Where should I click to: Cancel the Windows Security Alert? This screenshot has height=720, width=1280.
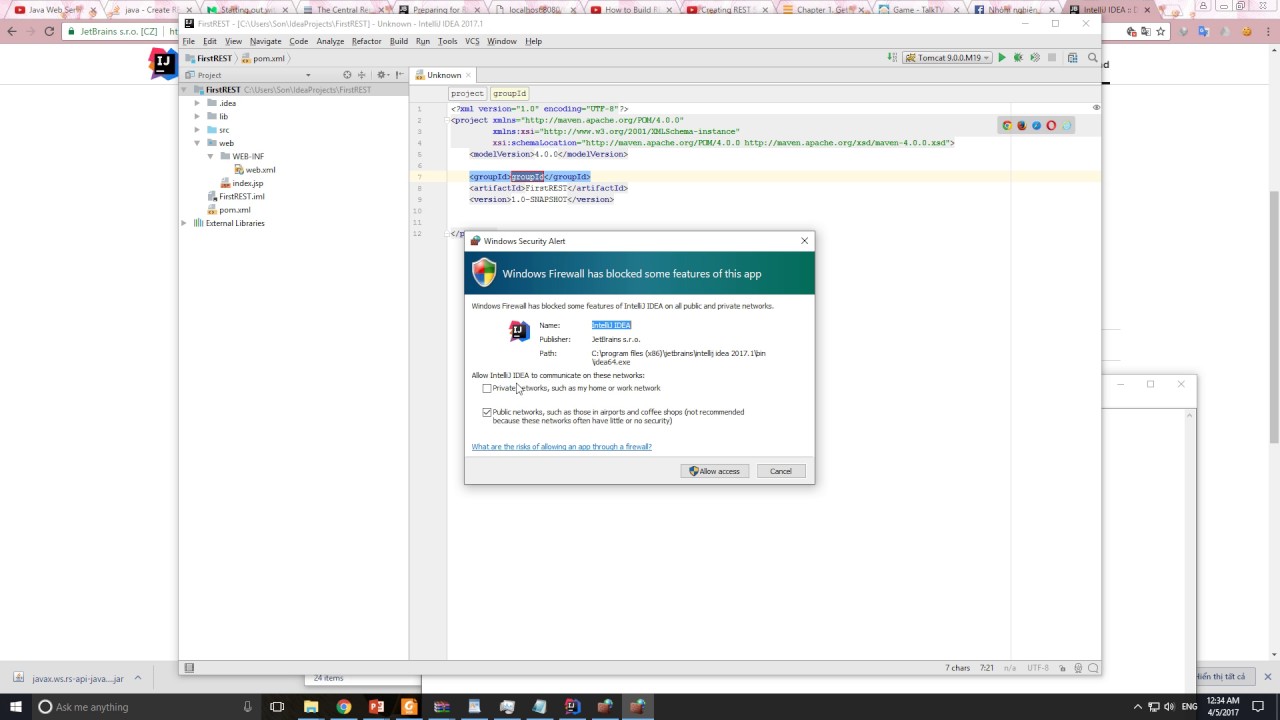tap(781, 471)
